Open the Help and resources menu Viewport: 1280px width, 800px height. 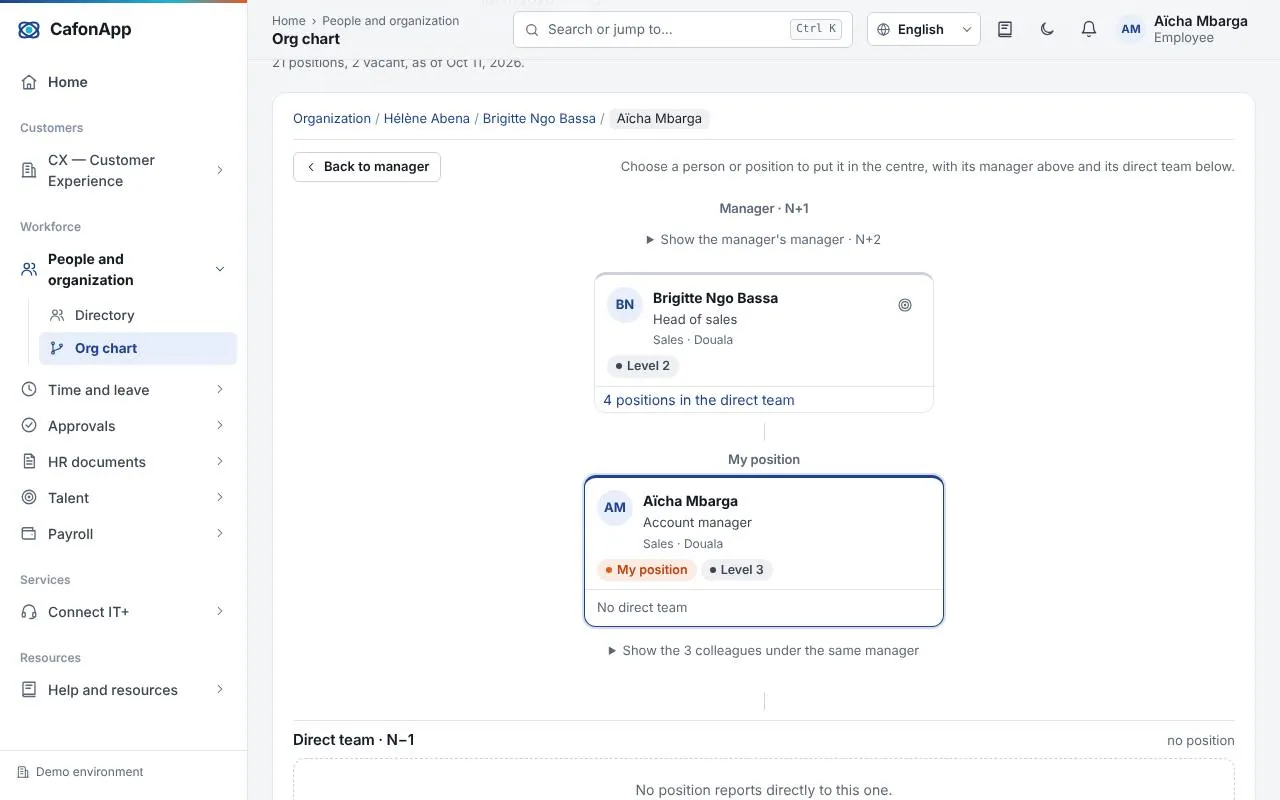123,690
